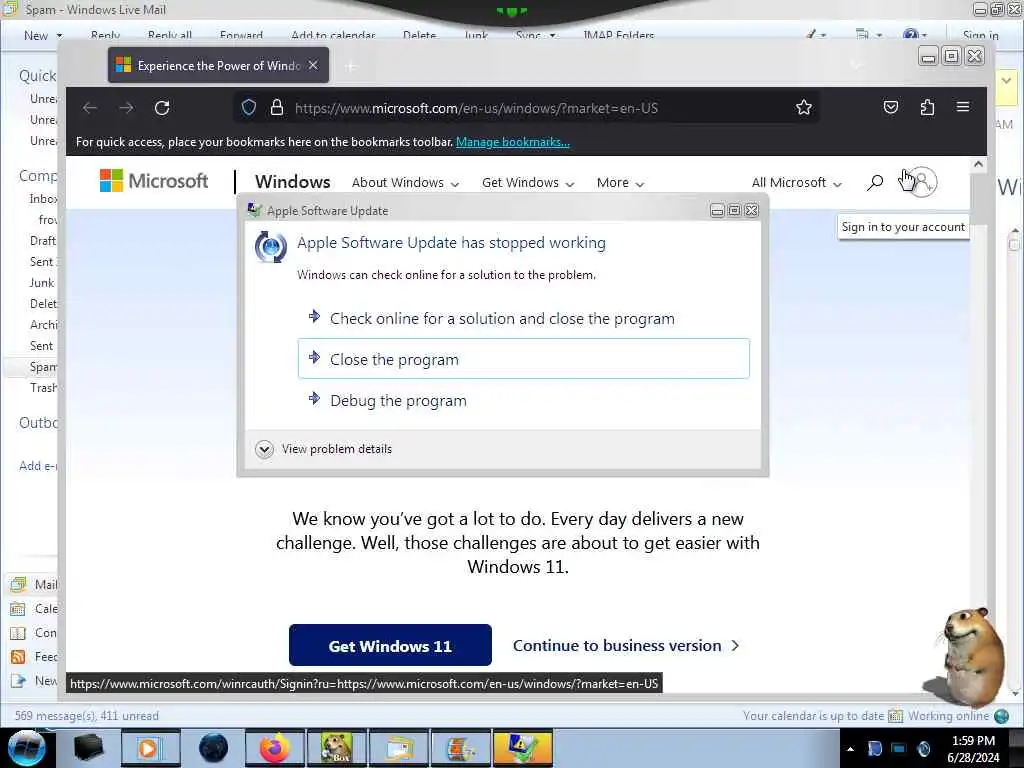This screenshot has height=768, width=1024.
Task: List all Firefox tabs dropdown arrow
Action: 857,65
